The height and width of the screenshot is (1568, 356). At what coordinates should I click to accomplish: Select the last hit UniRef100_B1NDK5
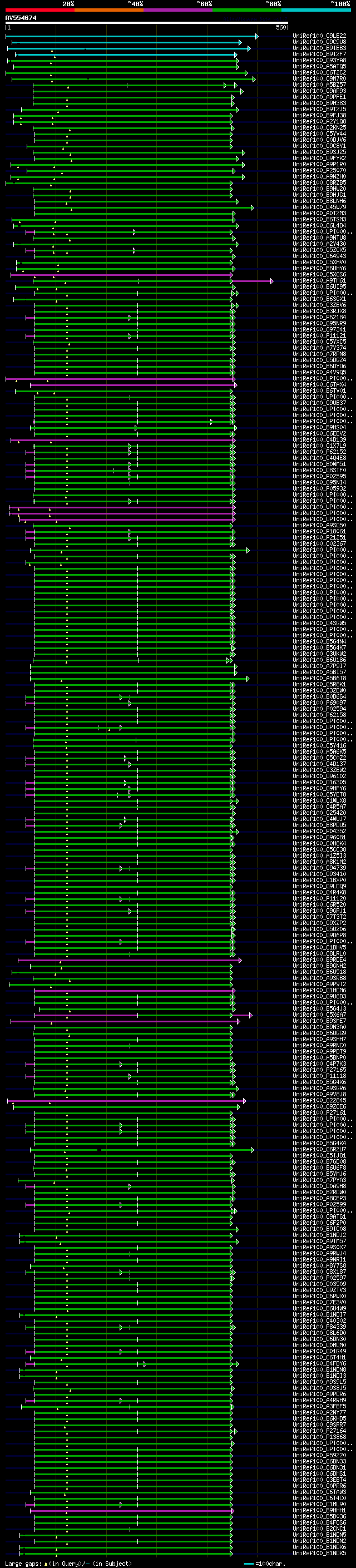pyautogui.click(x=319, y=1553)
